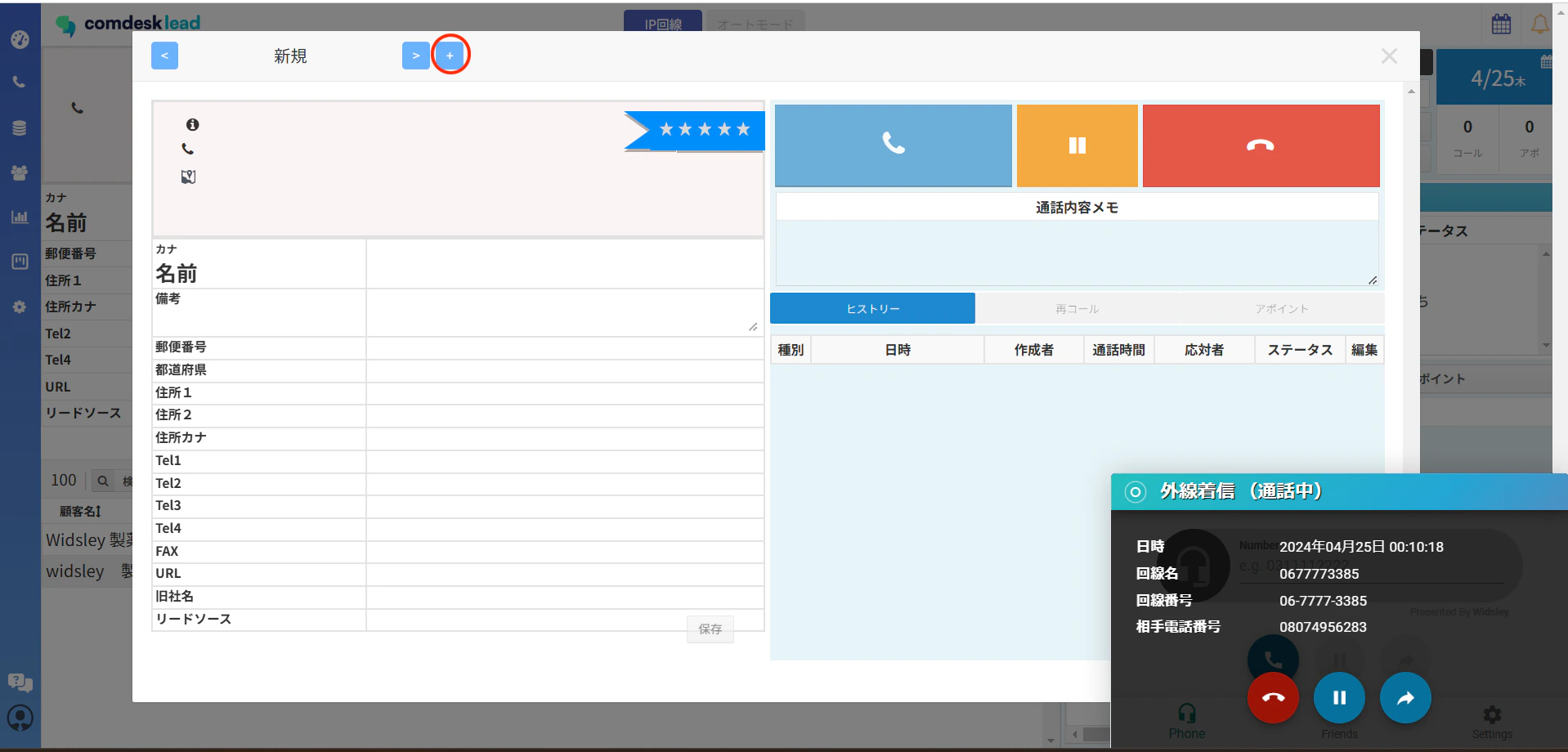Open the board icon in left sidebar
The image size is (1568, 752).
(20, 262)
